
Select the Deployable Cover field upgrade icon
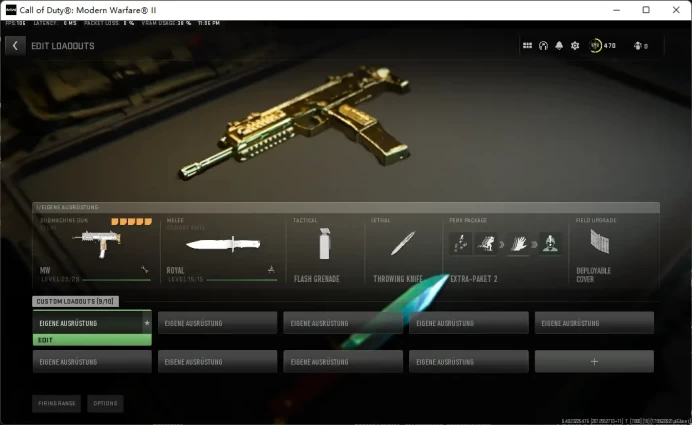tap(600, 242)
